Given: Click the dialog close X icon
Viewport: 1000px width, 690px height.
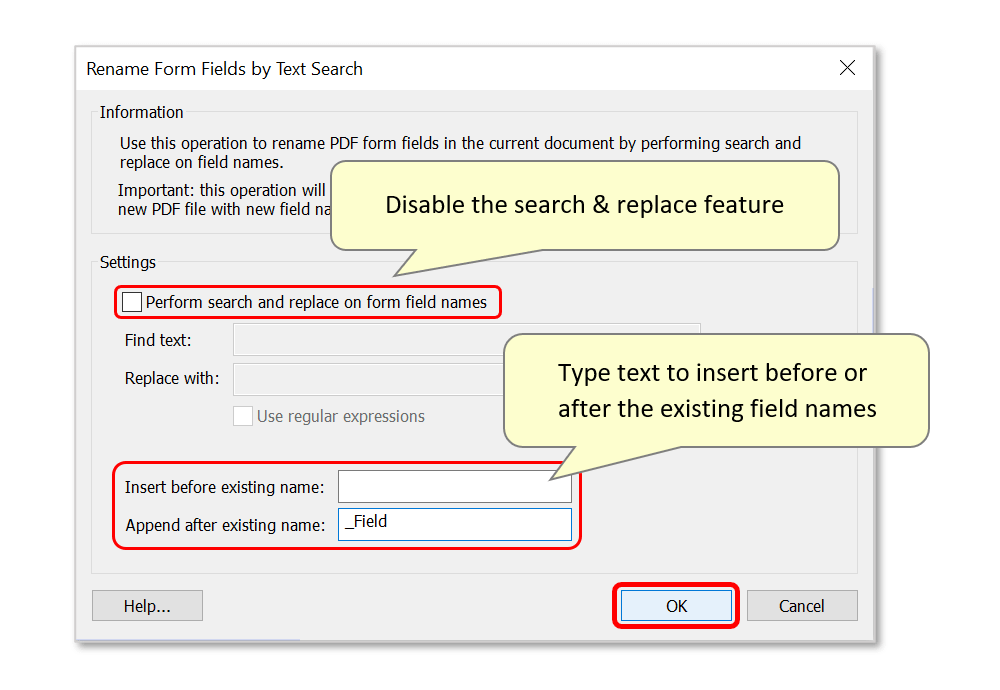Looking at the screenshot, I should [847, 68].
